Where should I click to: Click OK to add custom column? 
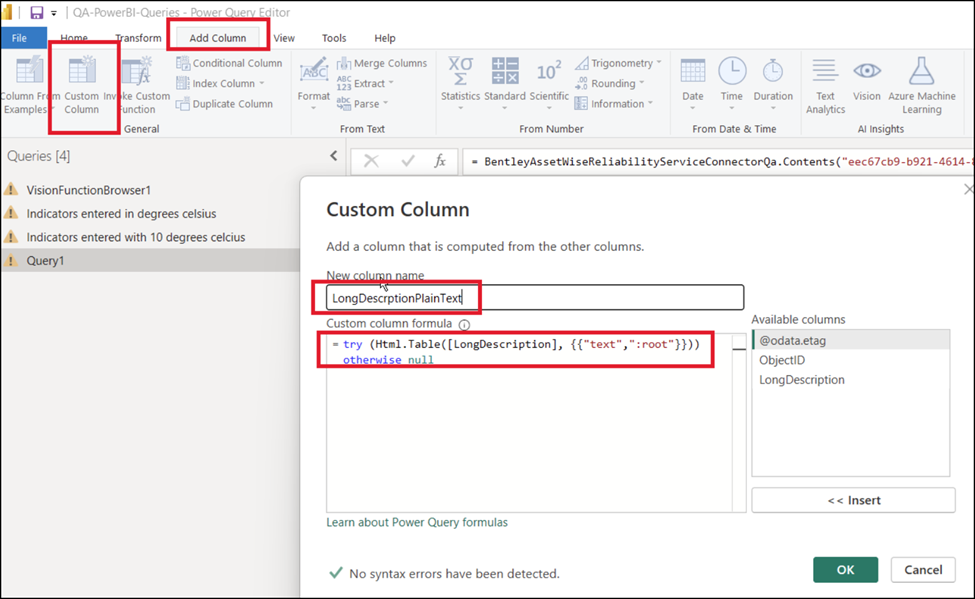[x=845, y=570]
